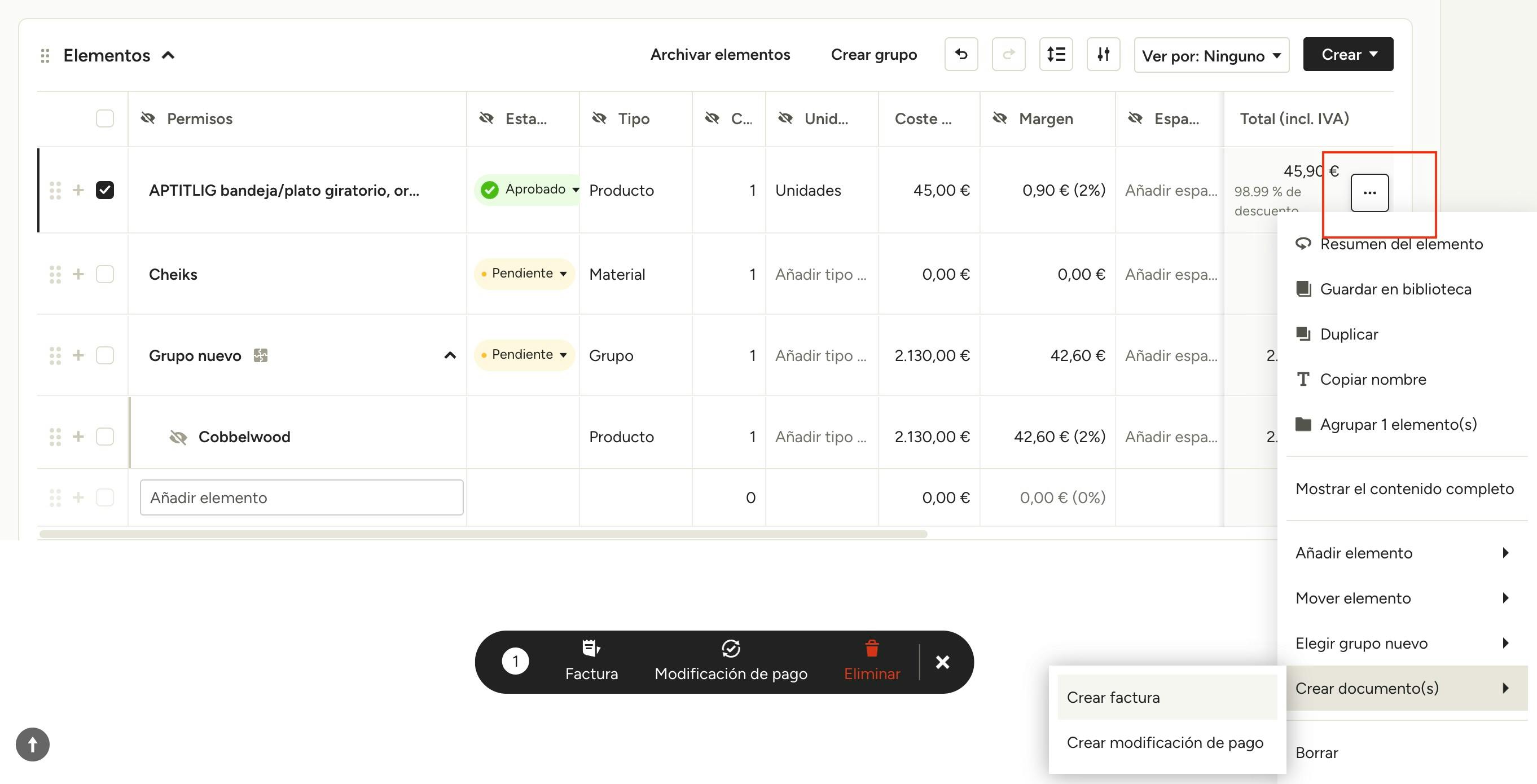The height and width of the screenshot is (784, 1537).
Task: Open the Ver por: Ninguno dropdown
Action: point(1211,55)
